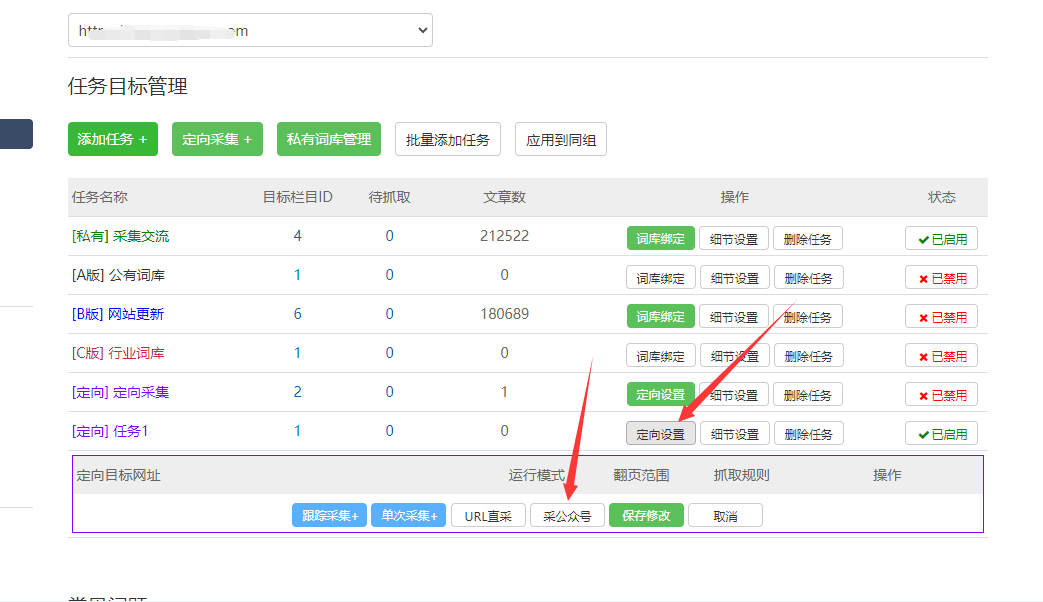Toggle 已禁用 status for [A版] 公有词库
Viewport: 1043px width, 602px height.
pyautogui.click(x=941, y=277)
